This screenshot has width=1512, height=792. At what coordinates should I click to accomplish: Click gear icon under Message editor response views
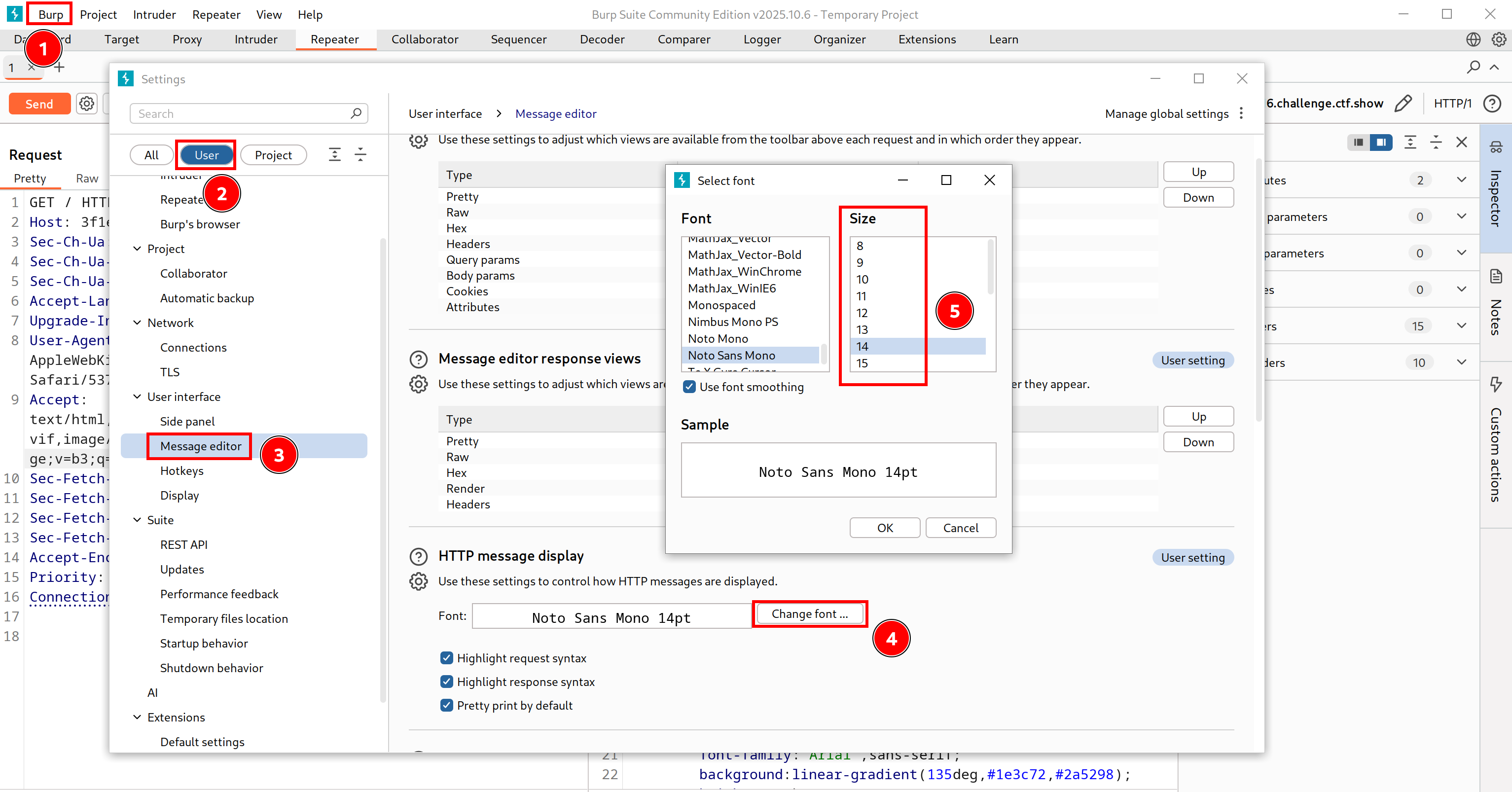418,384
